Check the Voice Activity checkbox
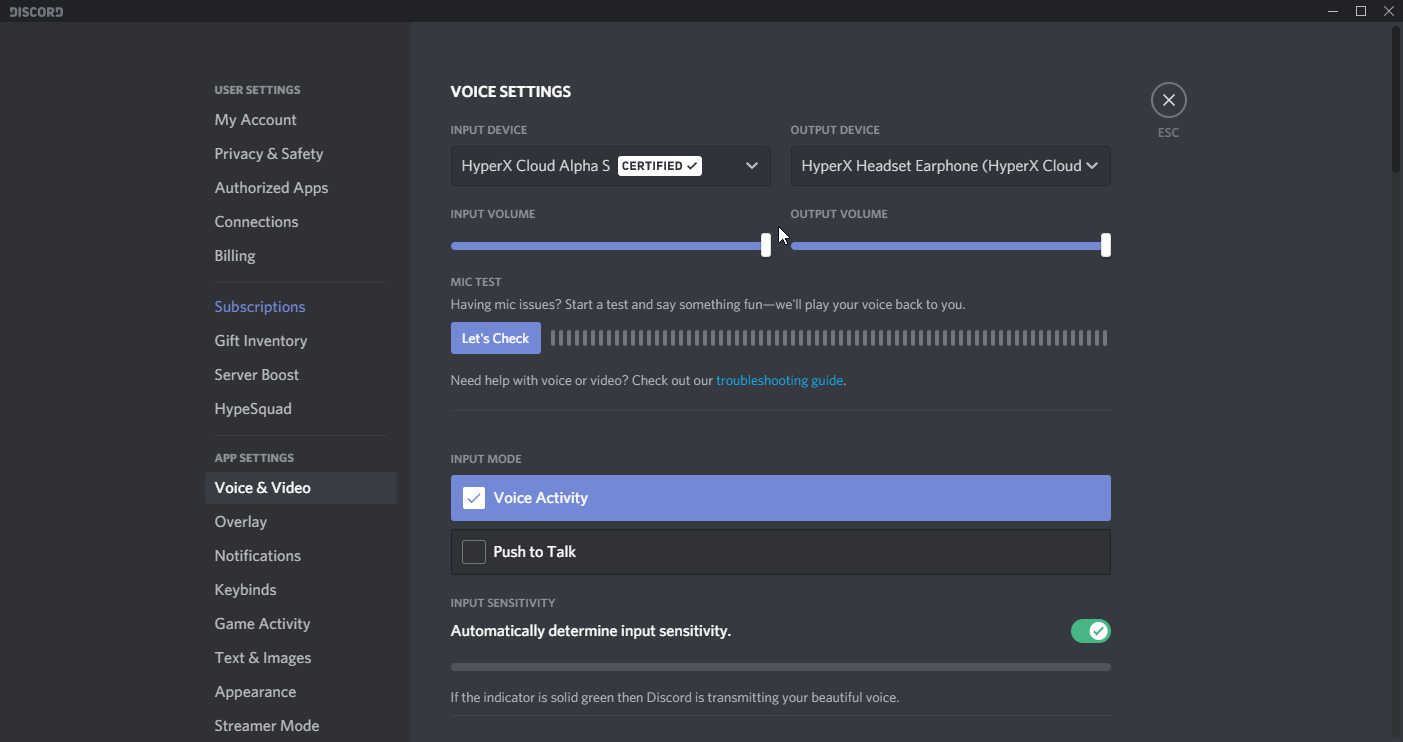Viewport: 1403px width, 742px height. click(x=474, y=498)
